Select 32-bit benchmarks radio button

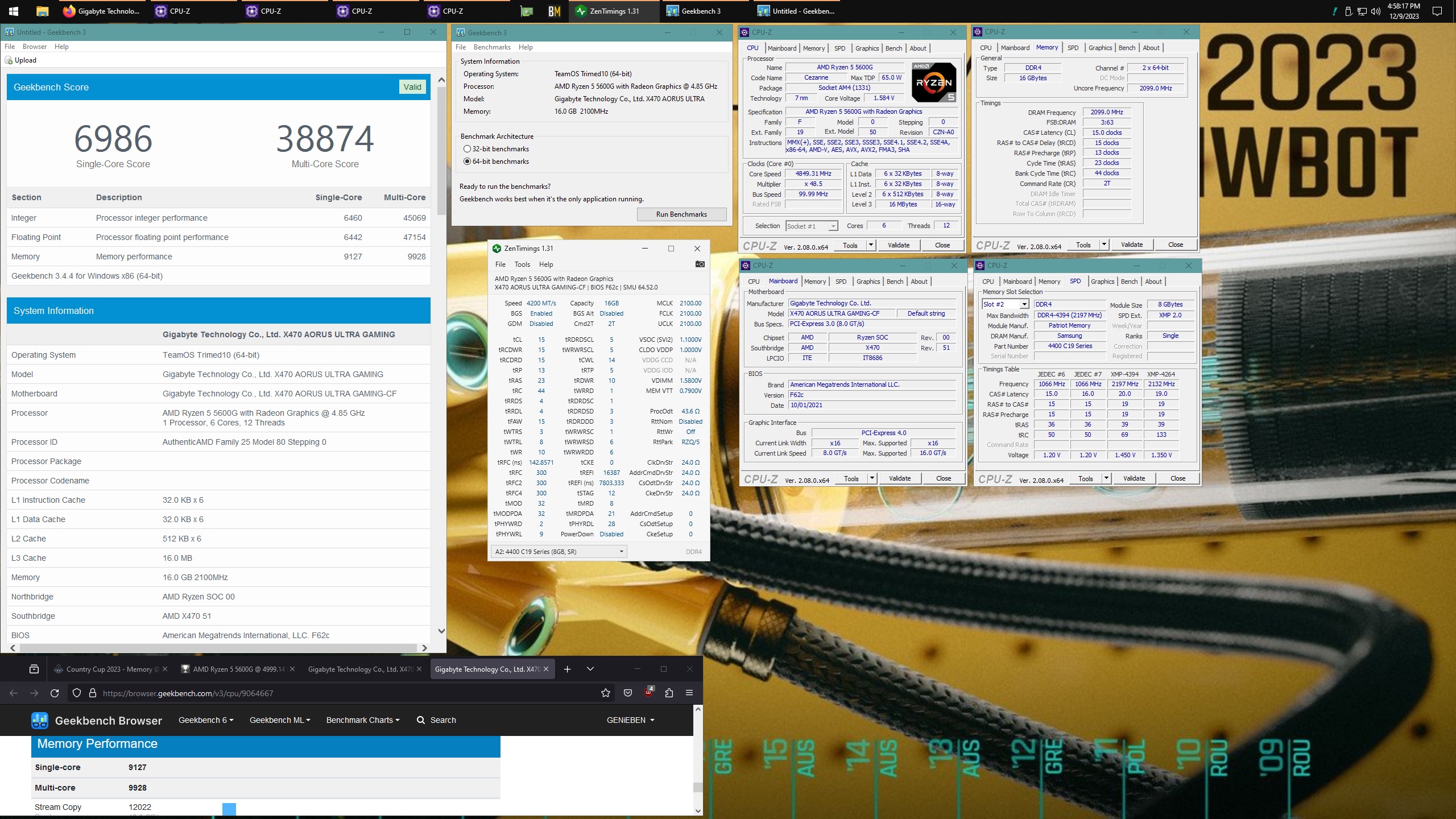click(x=467, y=149)
